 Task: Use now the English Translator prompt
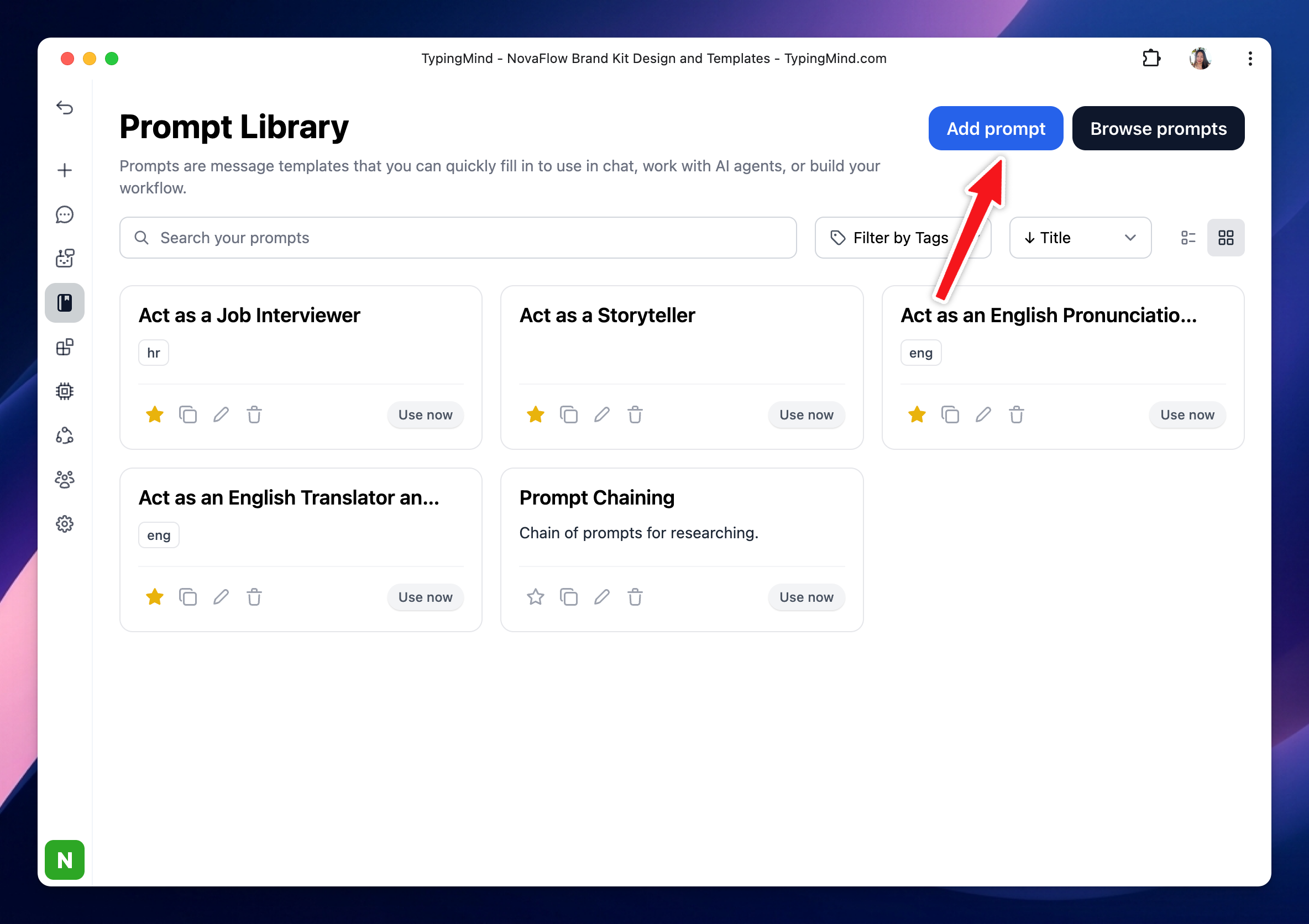click(425, 597)
